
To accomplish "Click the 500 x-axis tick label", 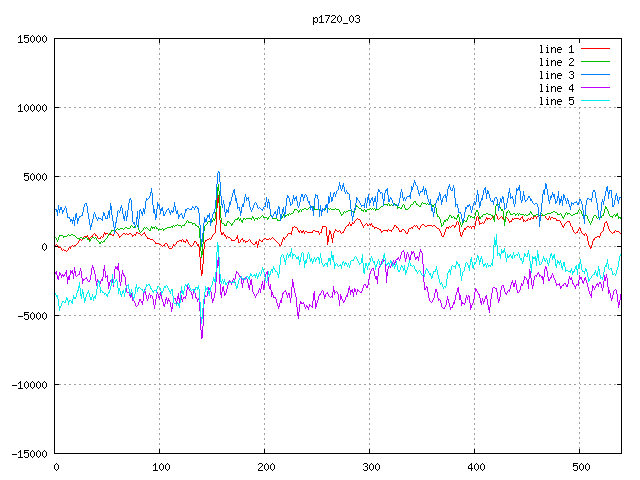I will tap(580, 467).
